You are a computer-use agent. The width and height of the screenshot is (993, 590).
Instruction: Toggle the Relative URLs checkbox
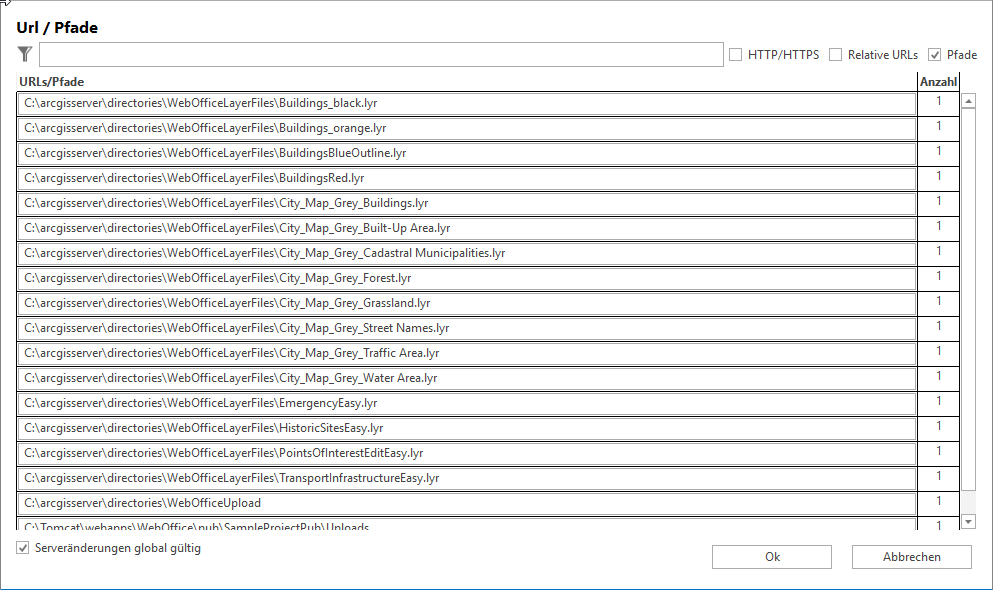click(x=836, y=55)
